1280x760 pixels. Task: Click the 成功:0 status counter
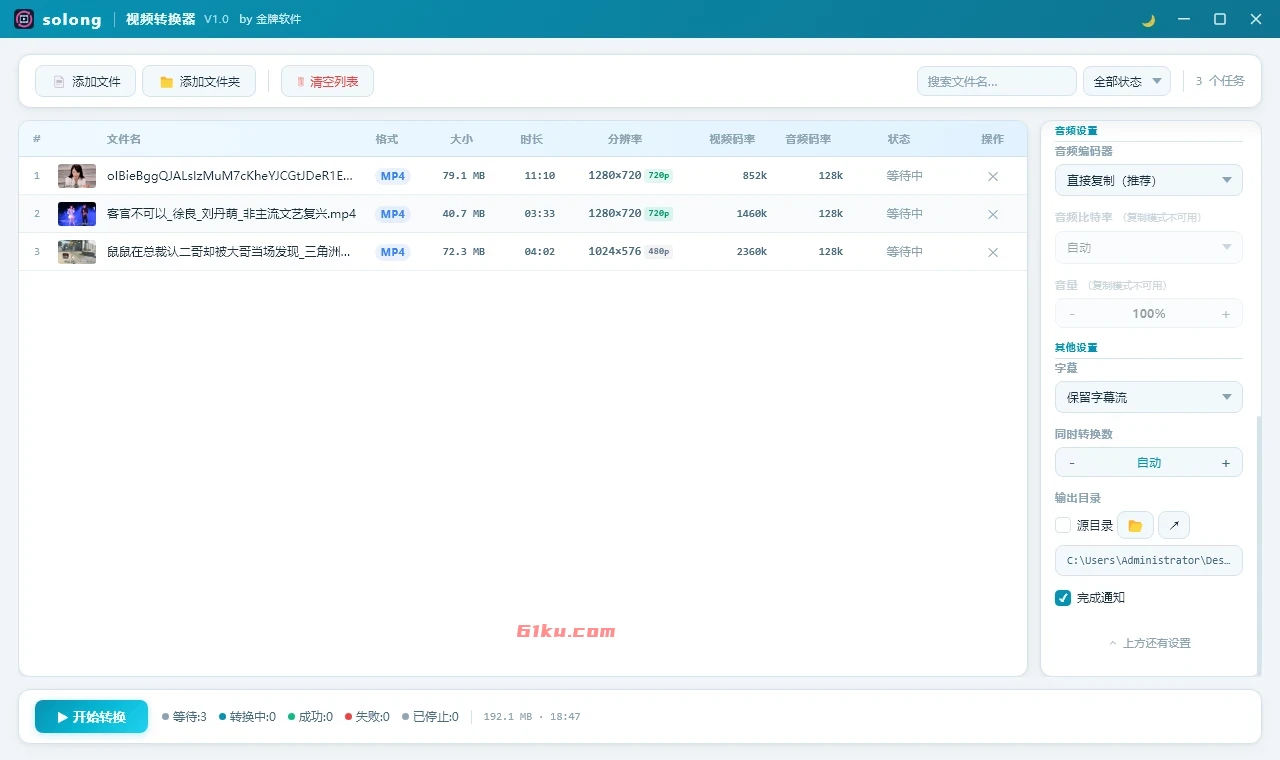click(310, 717)
